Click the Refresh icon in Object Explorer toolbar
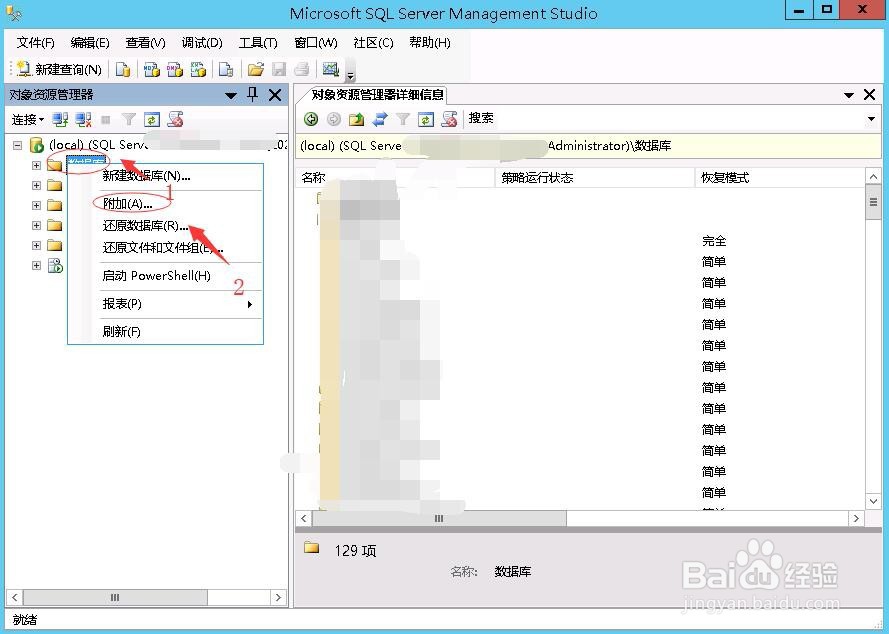 pyautogui.click(x=152, y=120)
